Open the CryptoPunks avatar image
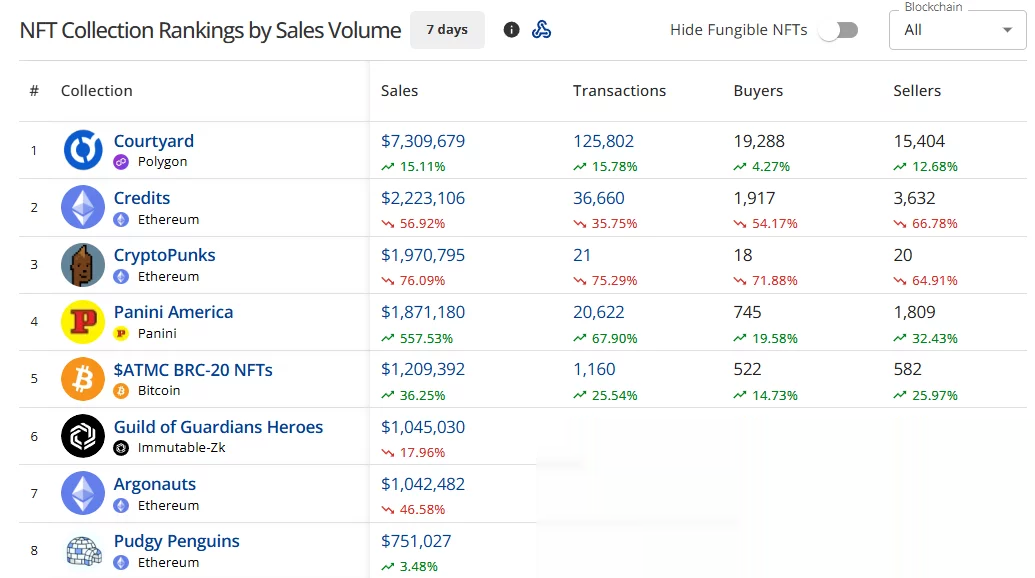This screenshot has height=578, width=1035. (83, 265)
